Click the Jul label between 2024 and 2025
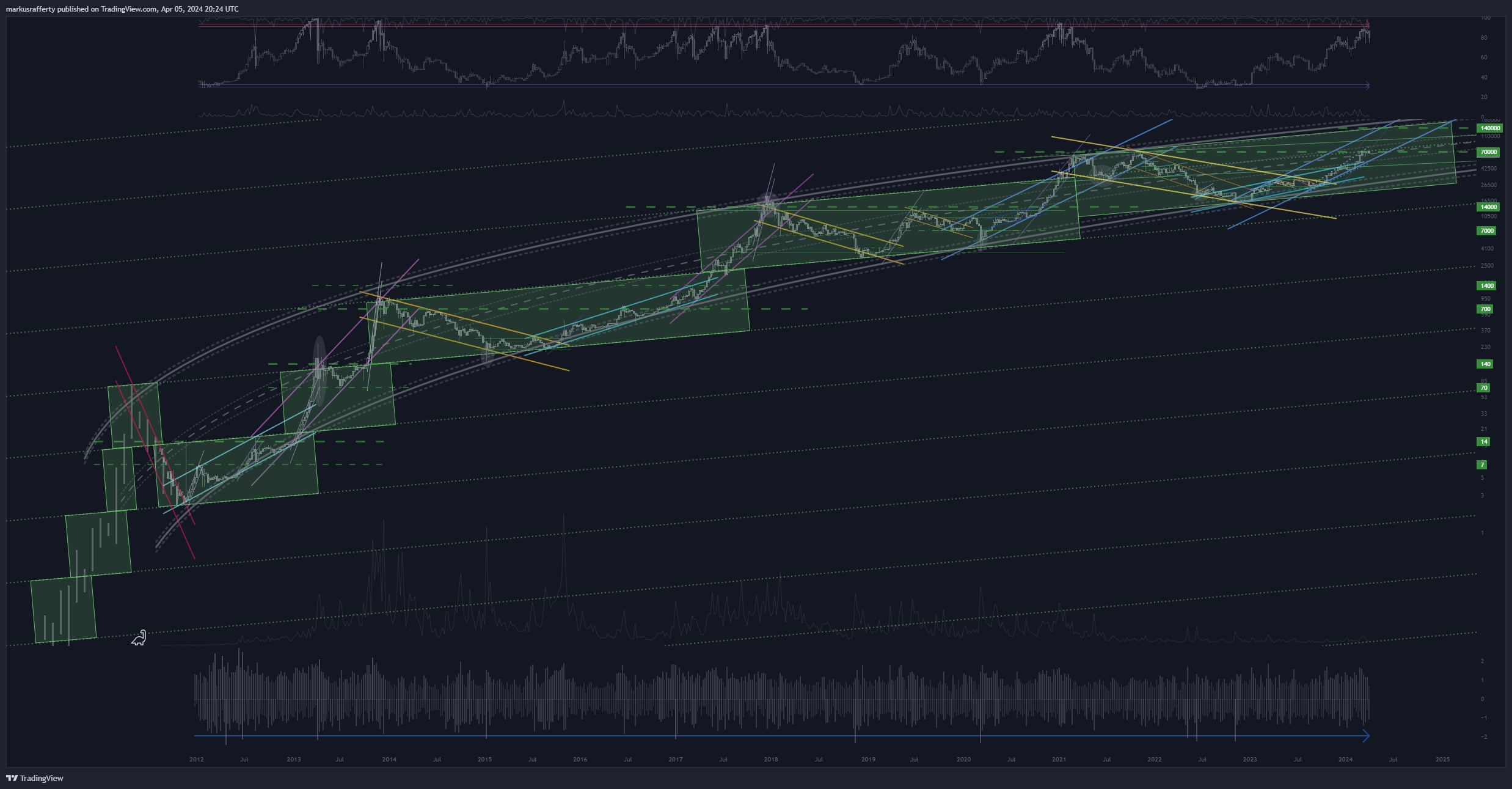This screenshot has width=1512, height=789. coord(1393,760)
